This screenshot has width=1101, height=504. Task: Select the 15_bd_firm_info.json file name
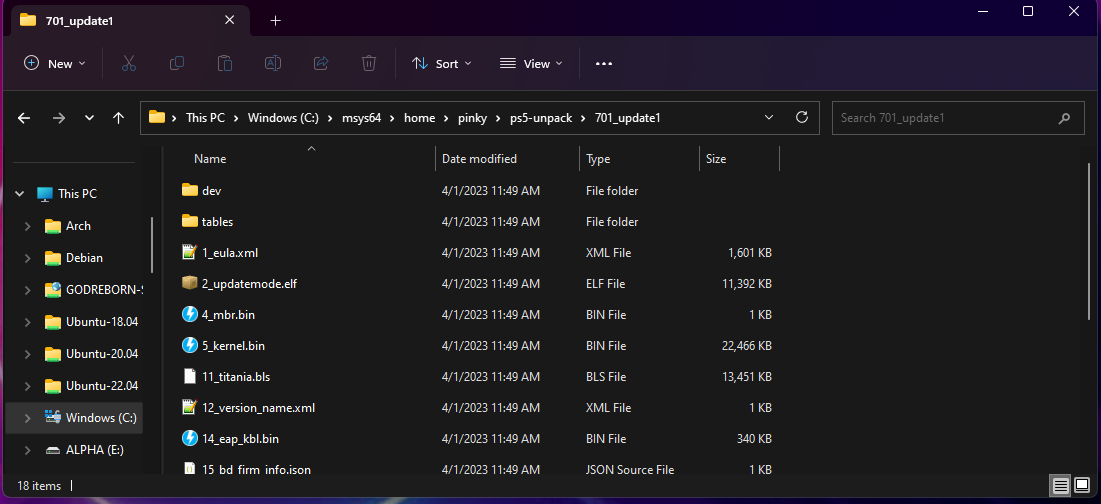(x=256, y=470)
